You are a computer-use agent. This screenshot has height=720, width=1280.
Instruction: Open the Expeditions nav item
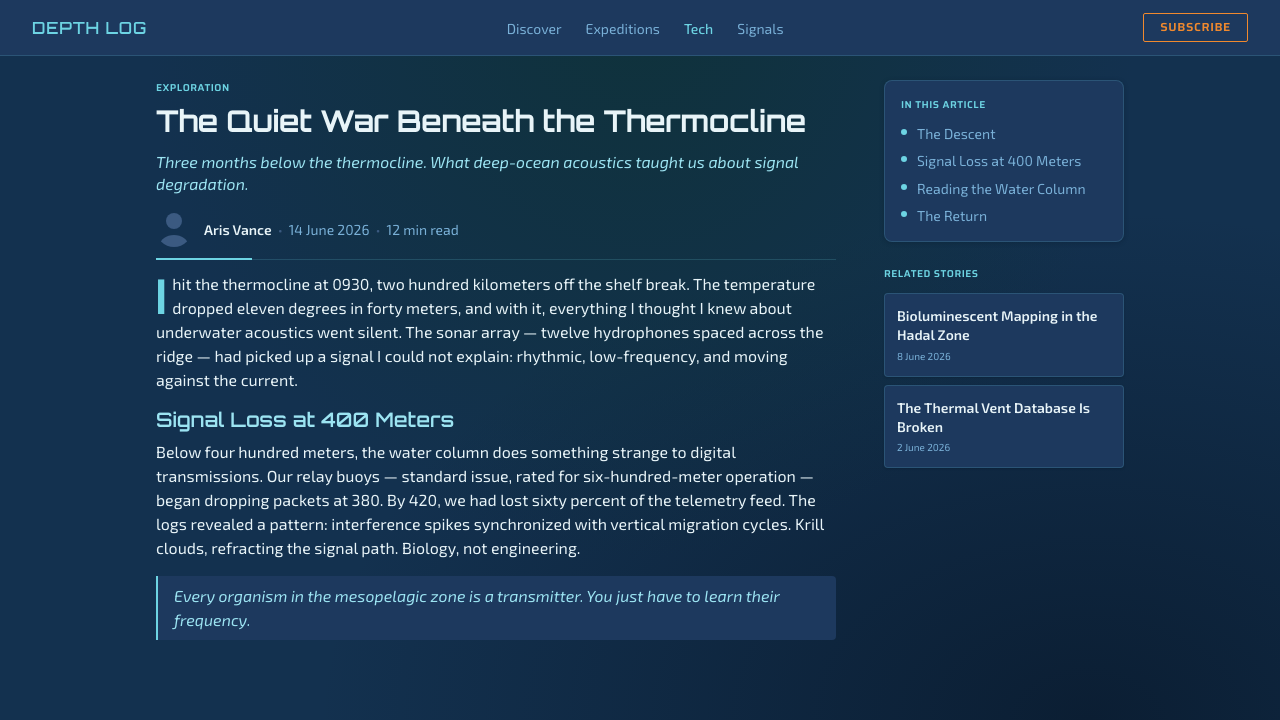coord(623,29)
